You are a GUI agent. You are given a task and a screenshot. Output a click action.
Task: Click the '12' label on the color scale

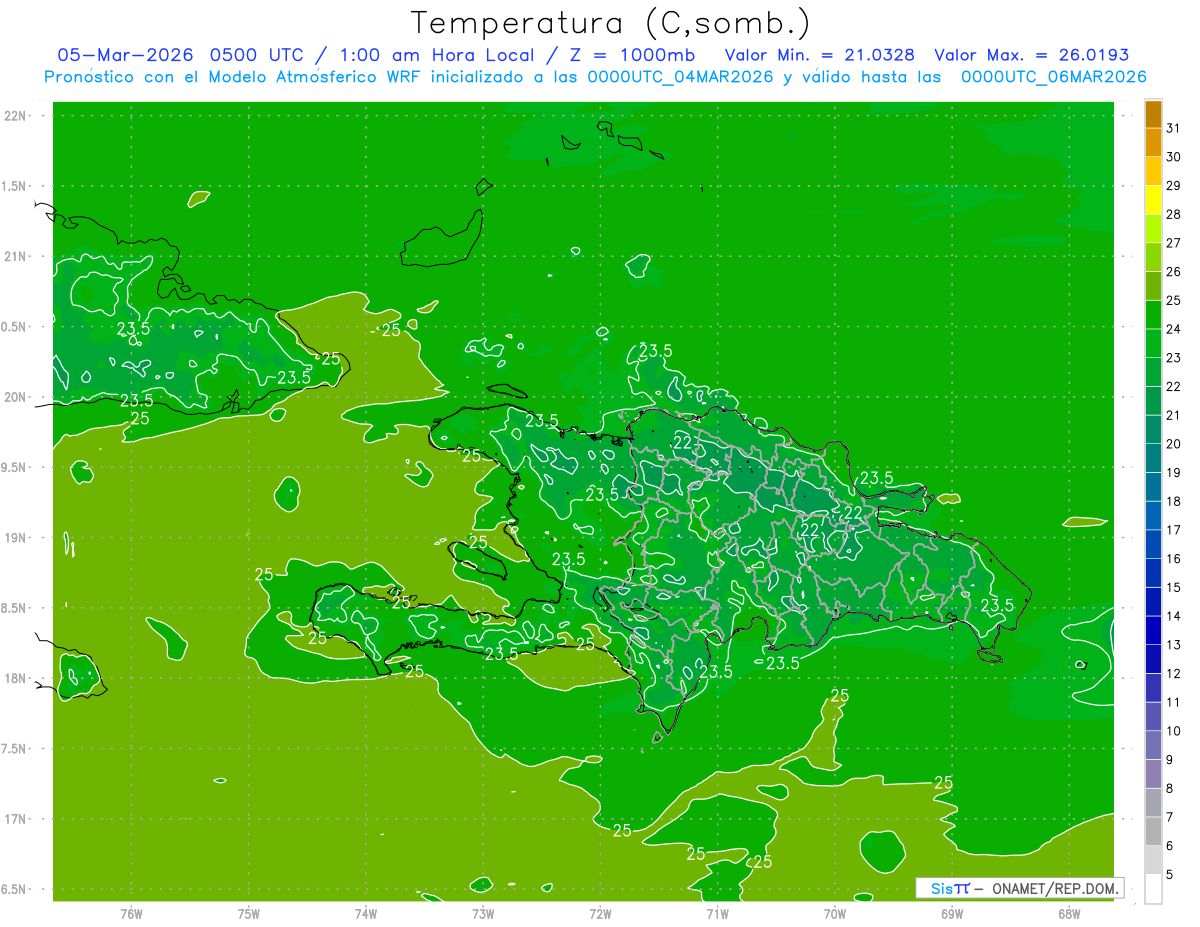(x=1173, y=673)
